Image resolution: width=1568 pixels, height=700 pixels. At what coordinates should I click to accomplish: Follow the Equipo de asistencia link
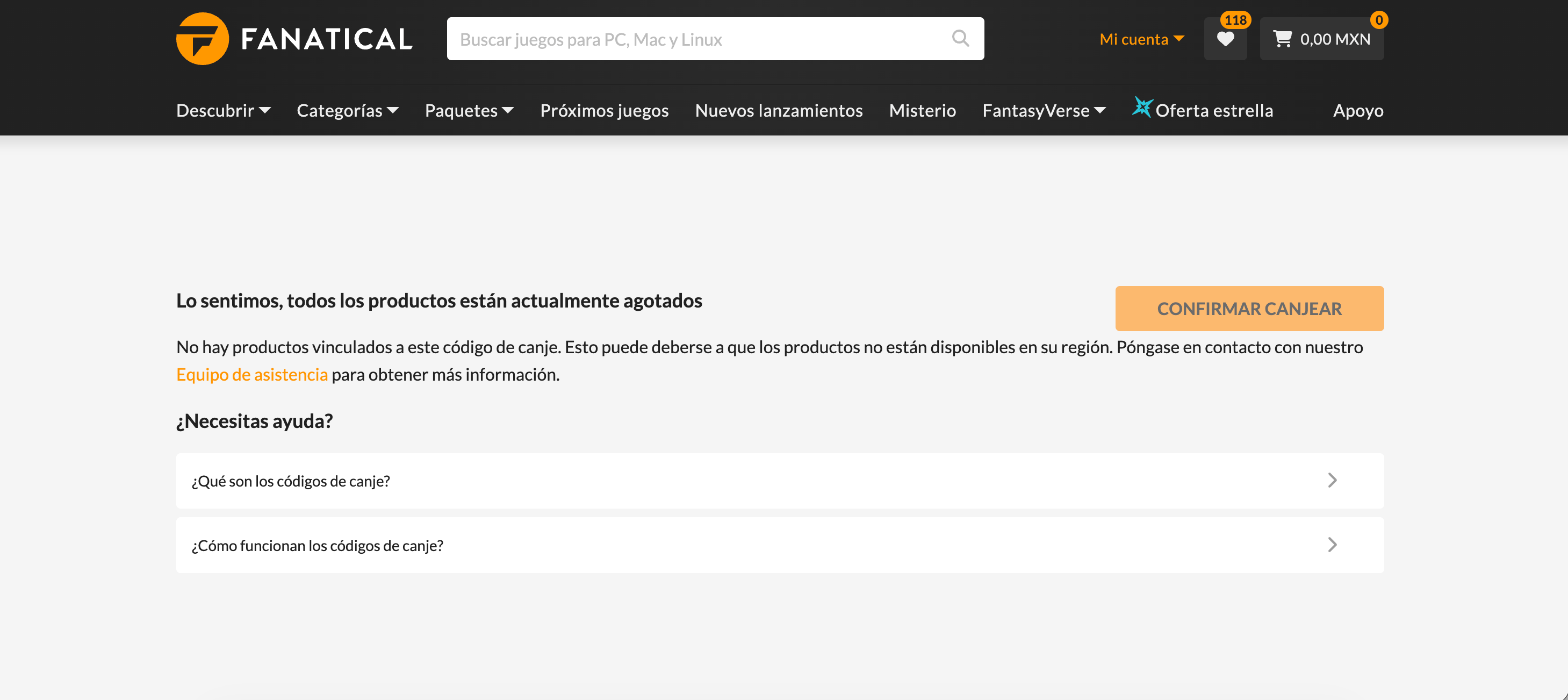point(251,374)
